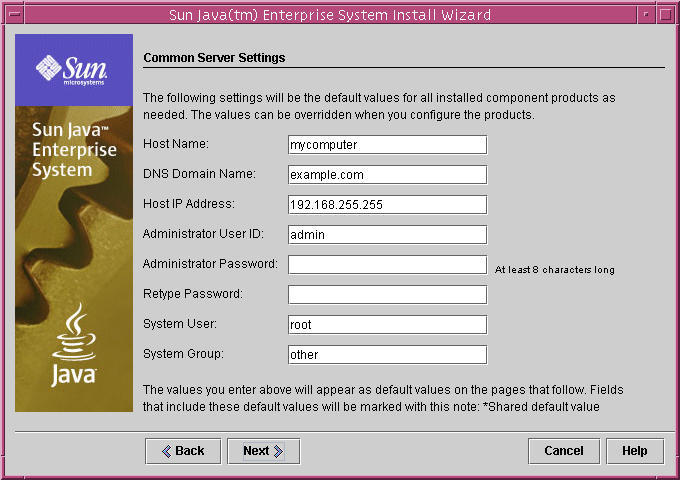Click the Administrator User ID field
The width and height of the screenshot is (680, 480).
pos(387,235)
